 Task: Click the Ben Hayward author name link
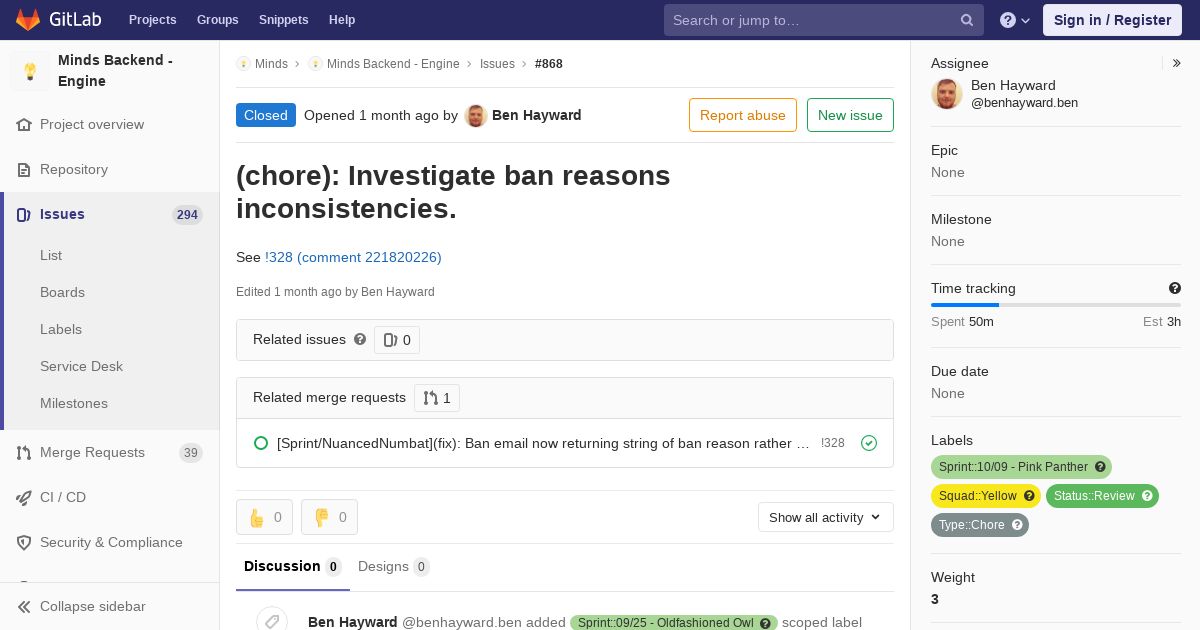point(537,115)
